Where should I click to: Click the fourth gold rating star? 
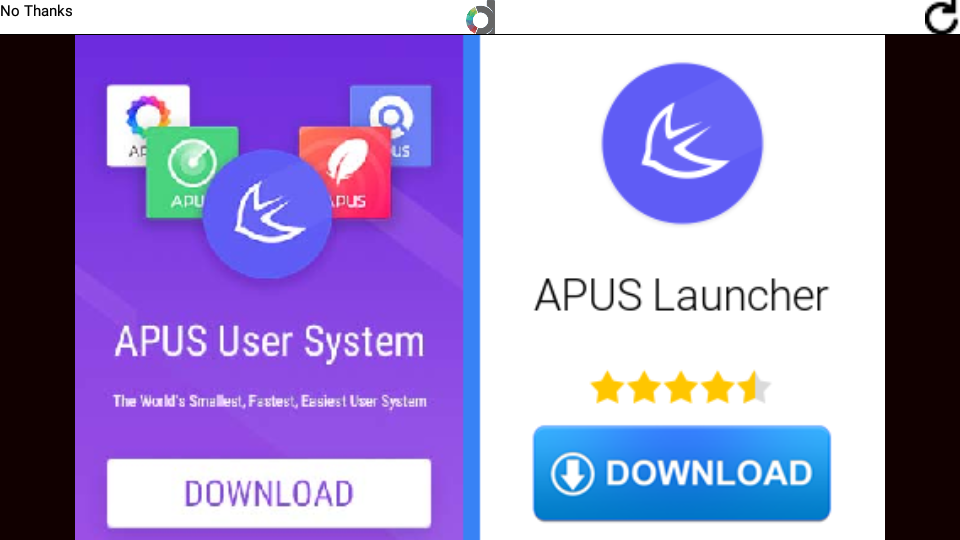(718, 388)
